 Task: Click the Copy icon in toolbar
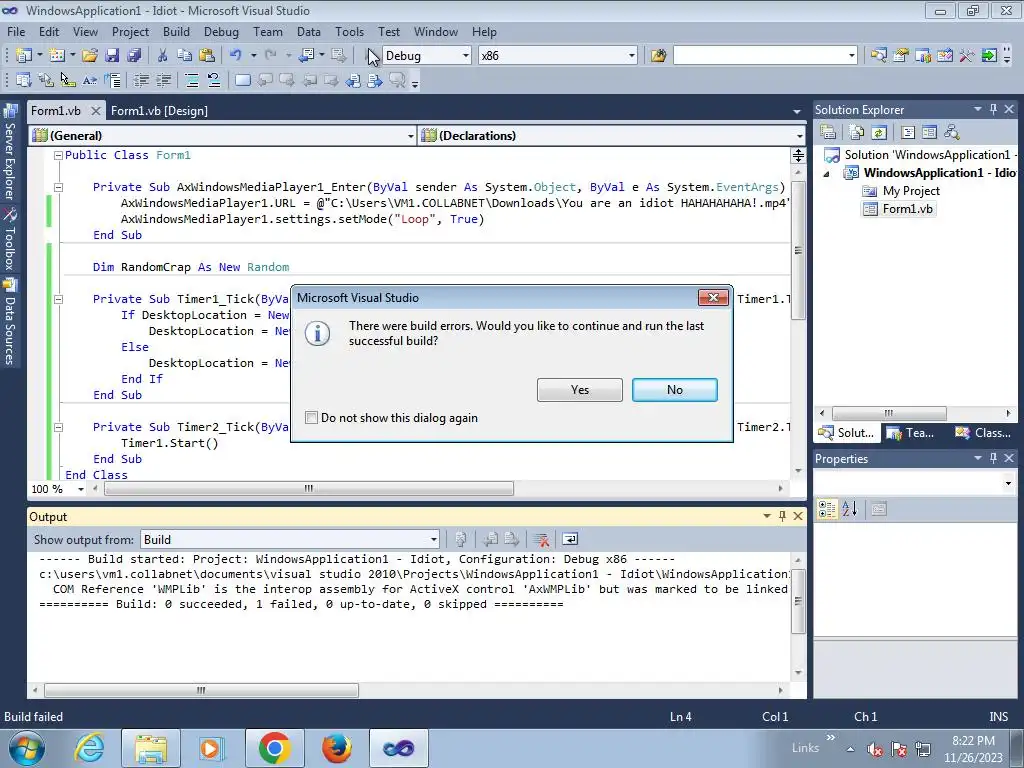(185, 56)
